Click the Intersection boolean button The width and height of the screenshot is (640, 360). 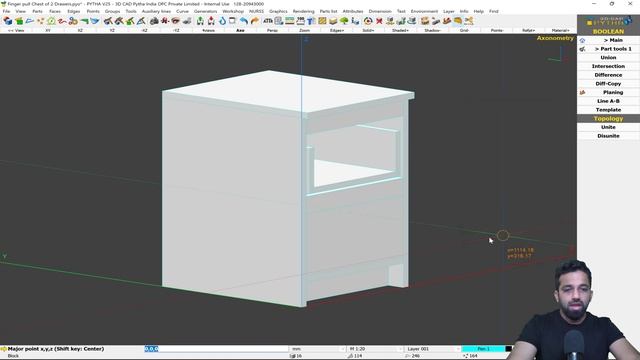(608, 66)
